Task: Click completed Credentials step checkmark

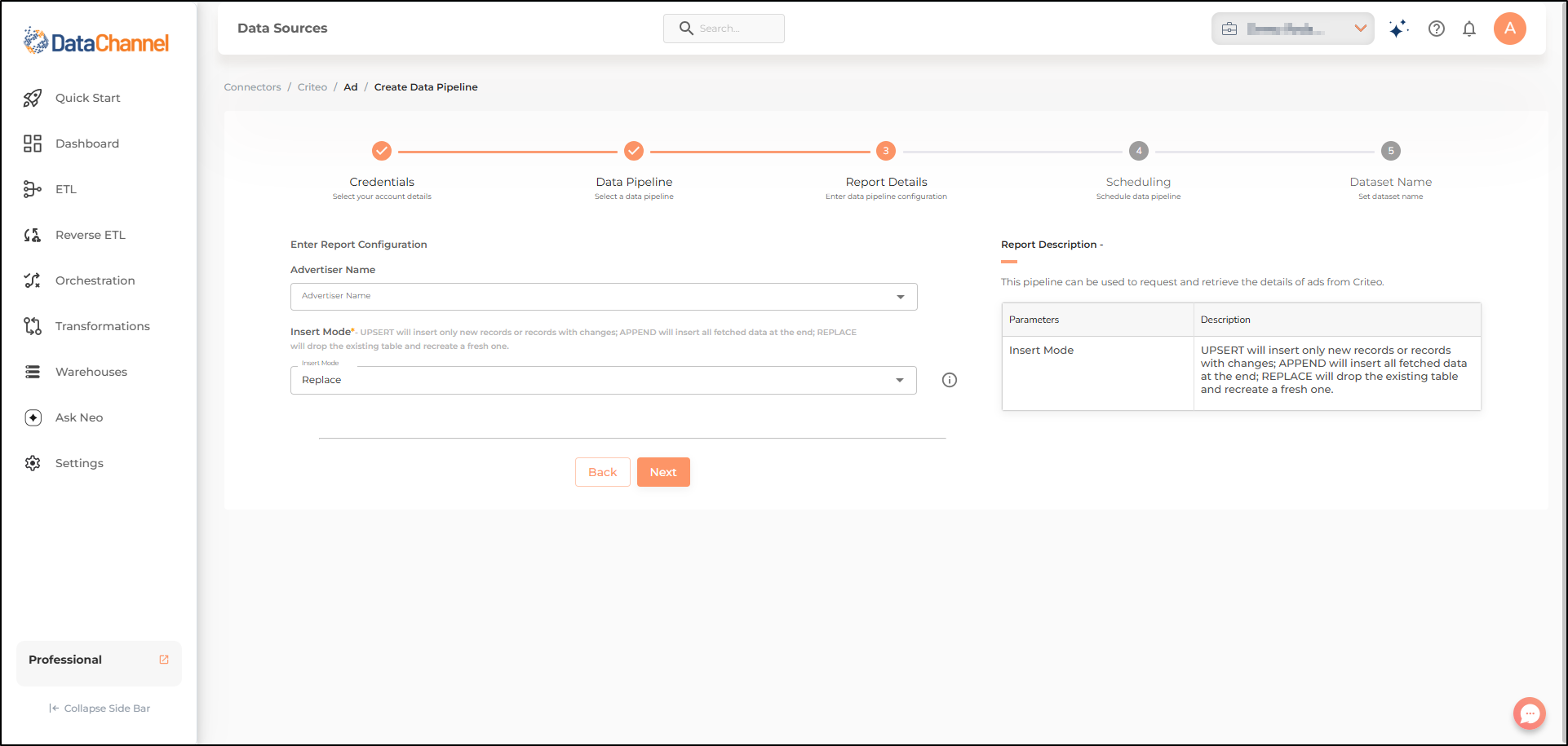Action: pyautogui.click(x=382, y=151)
